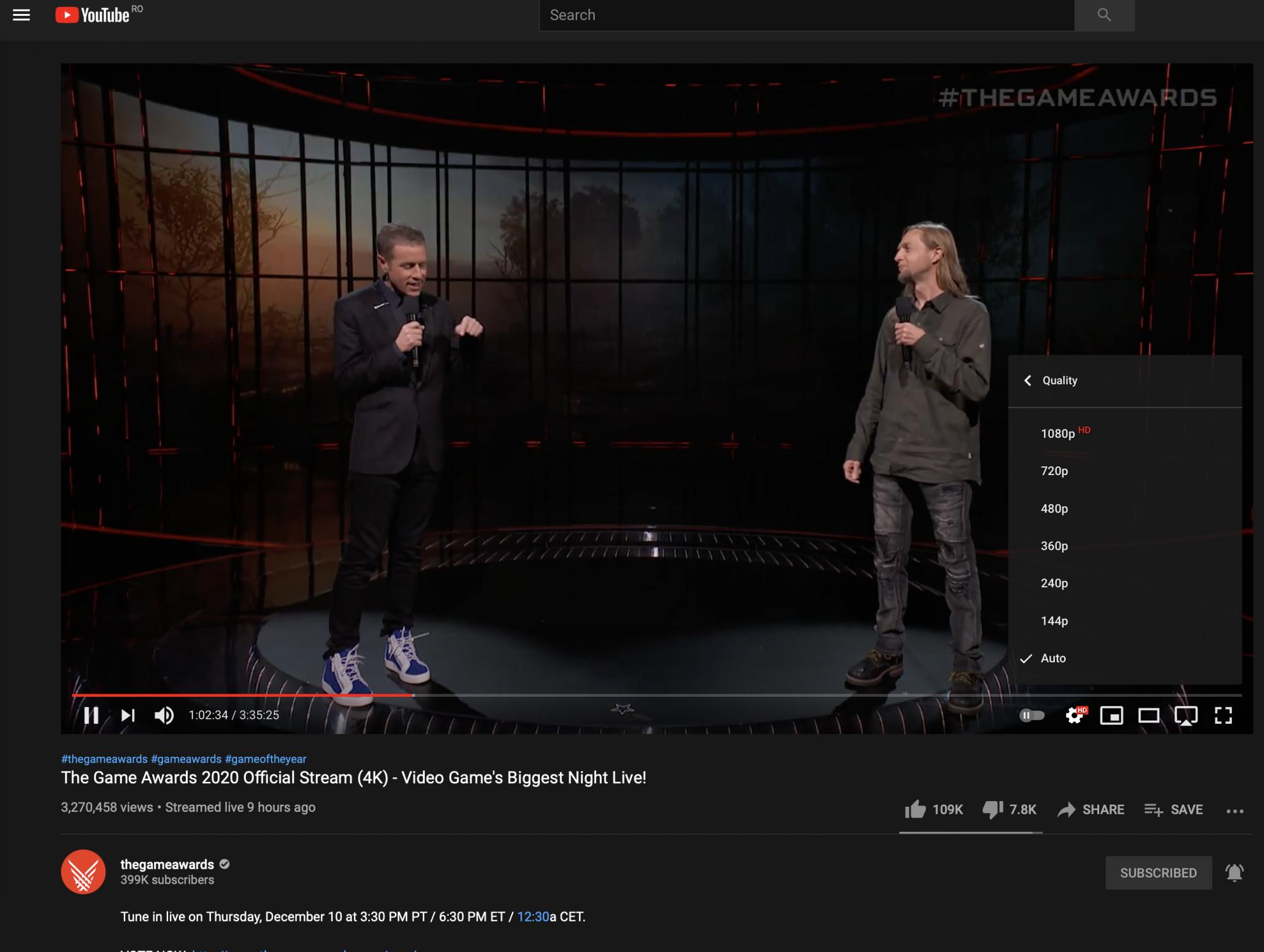Switch to theater mode

click(1148, 715)
